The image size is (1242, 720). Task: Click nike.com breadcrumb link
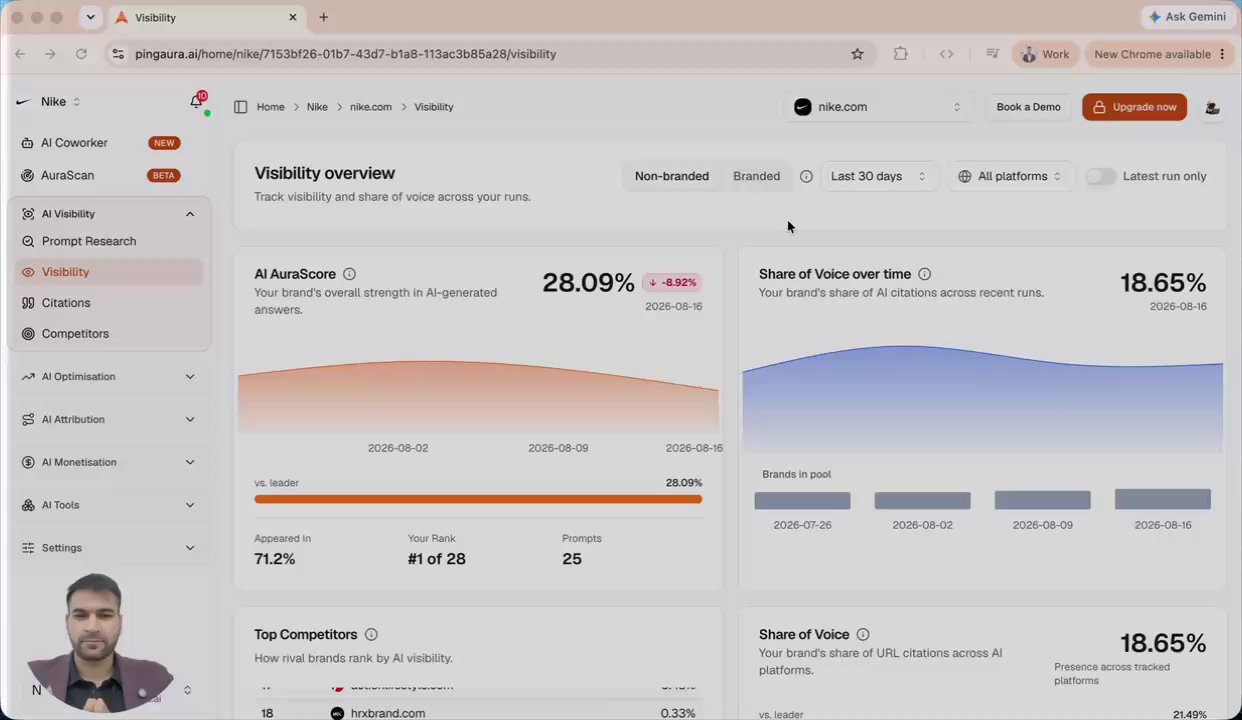(371, 107)
